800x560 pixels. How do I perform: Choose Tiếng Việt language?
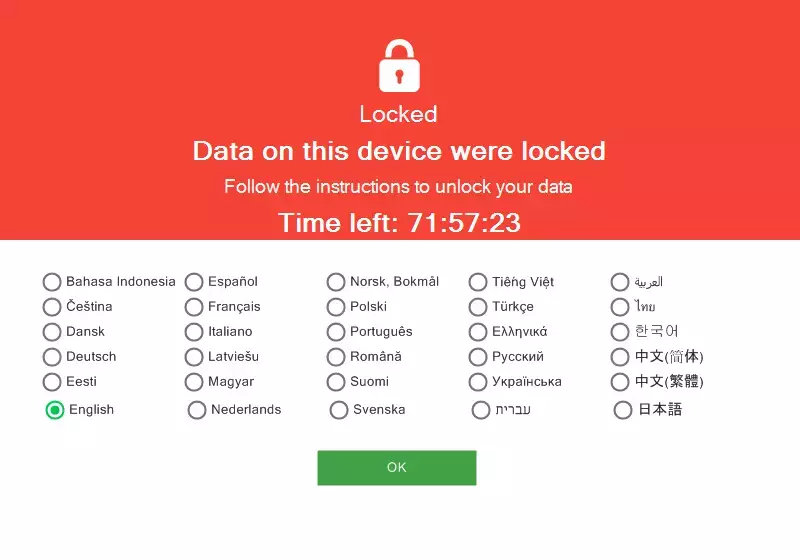click(x=478, y=282)
